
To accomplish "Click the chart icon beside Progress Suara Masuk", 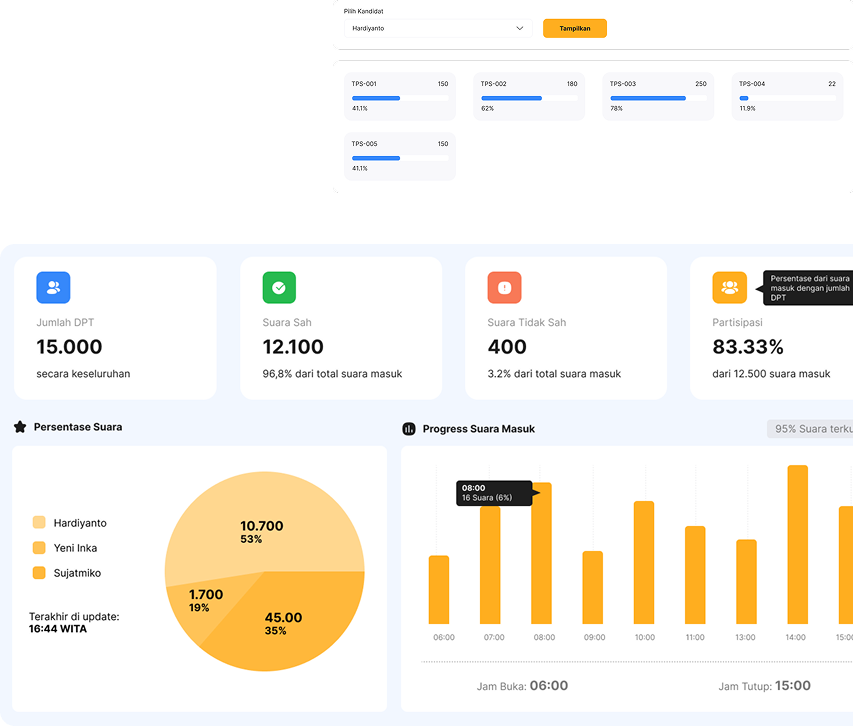I will 409,429.
